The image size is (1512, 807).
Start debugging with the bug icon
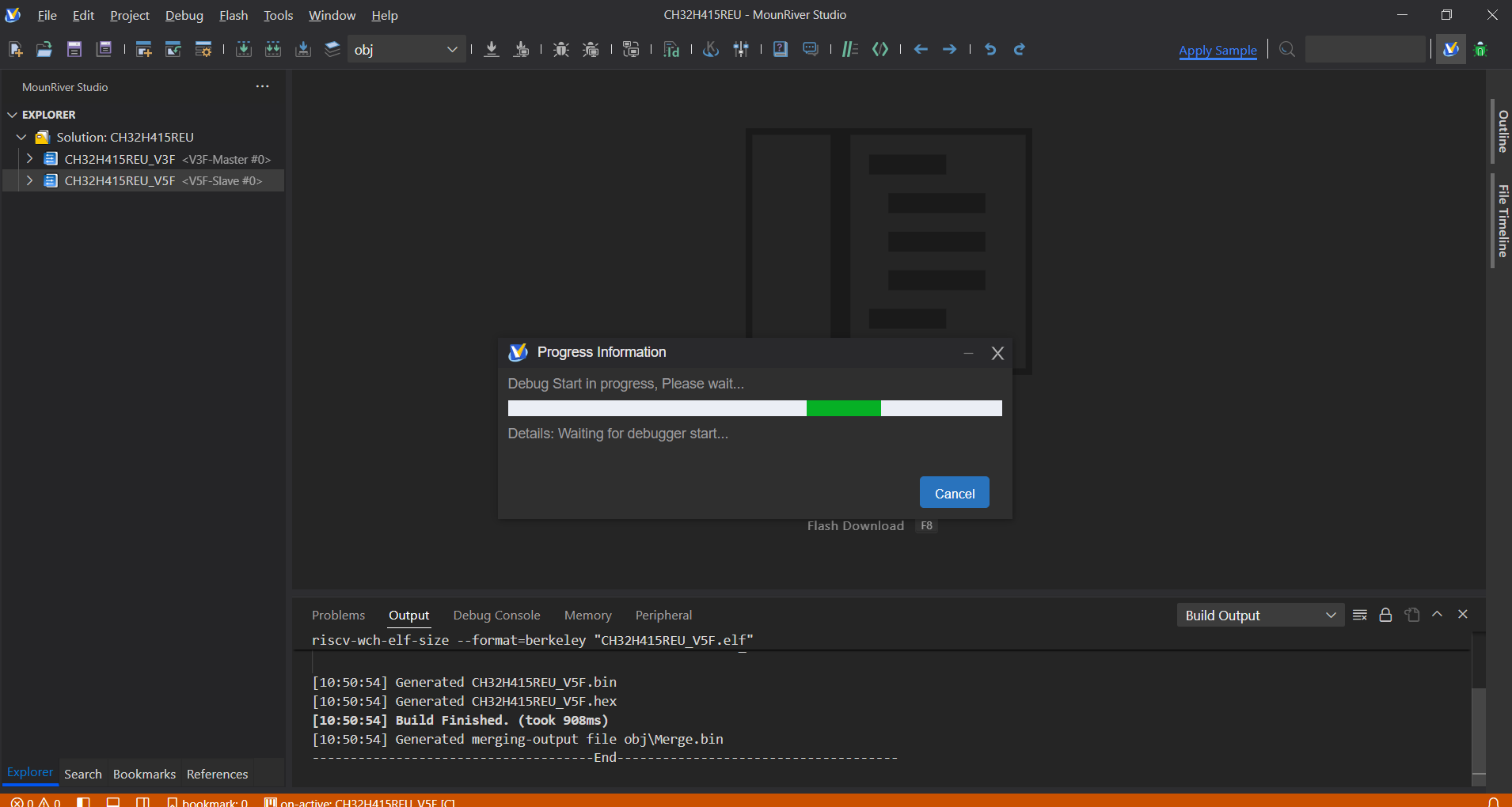(x=561, y=49)
